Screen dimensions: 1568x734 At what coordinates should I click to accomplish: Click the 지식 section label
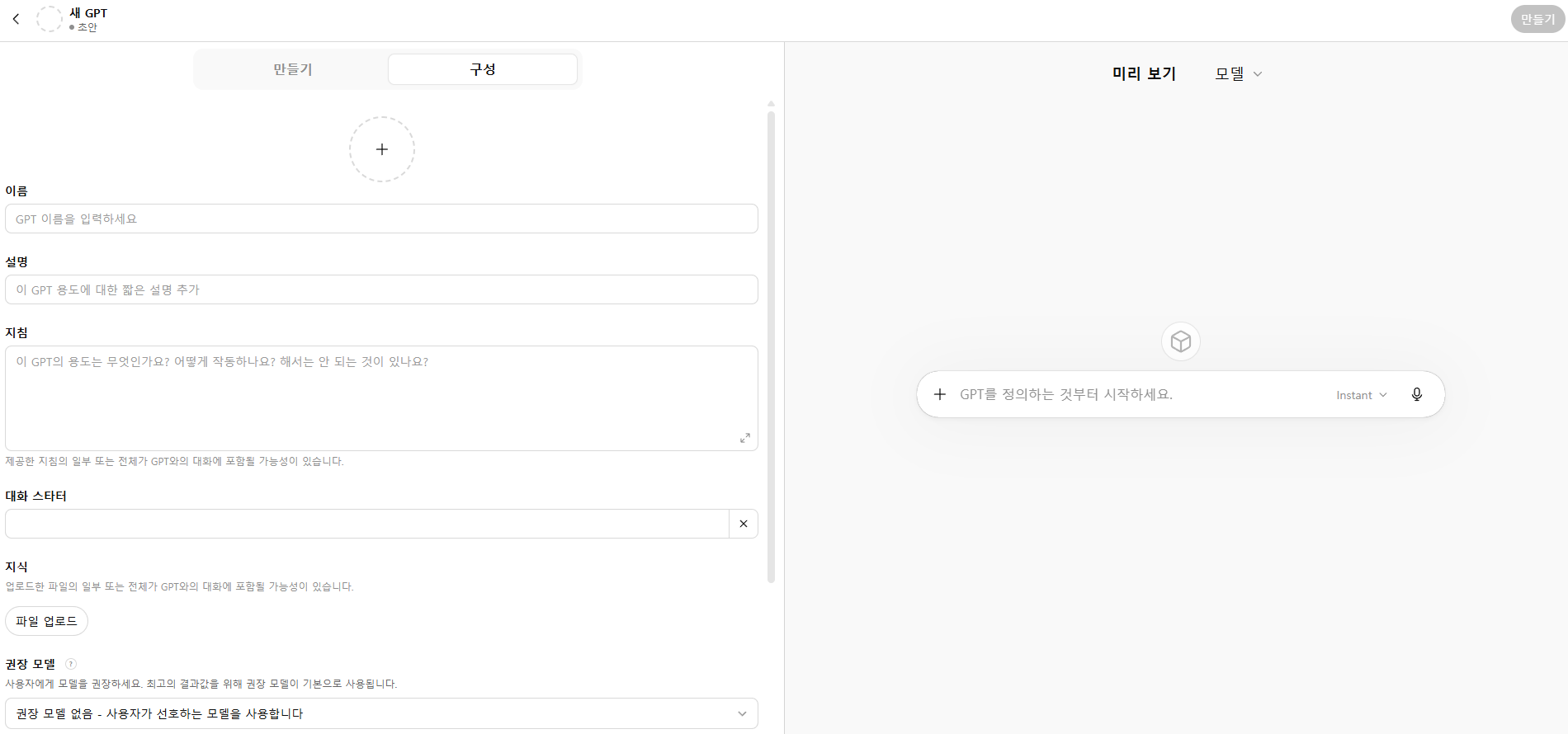click(17, 567)
